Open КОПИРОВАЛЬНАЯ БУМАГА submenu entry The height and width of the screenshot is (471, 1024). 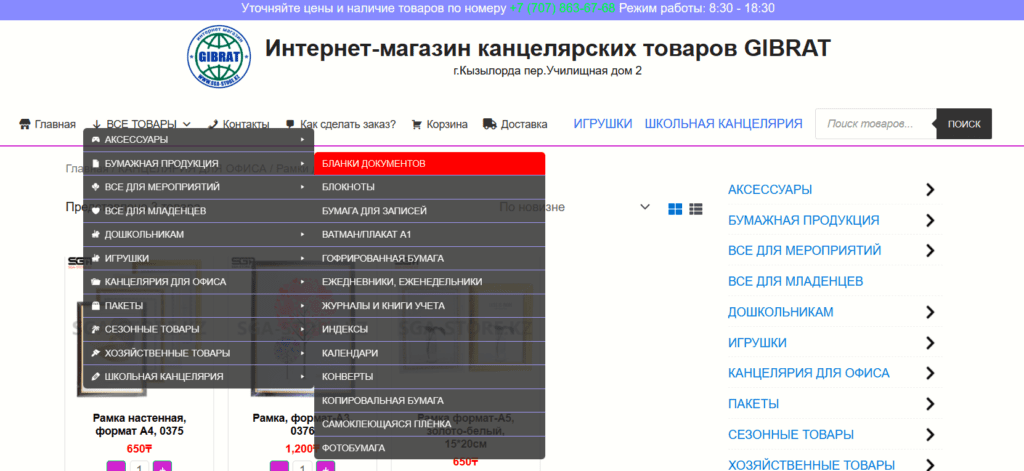430,400
